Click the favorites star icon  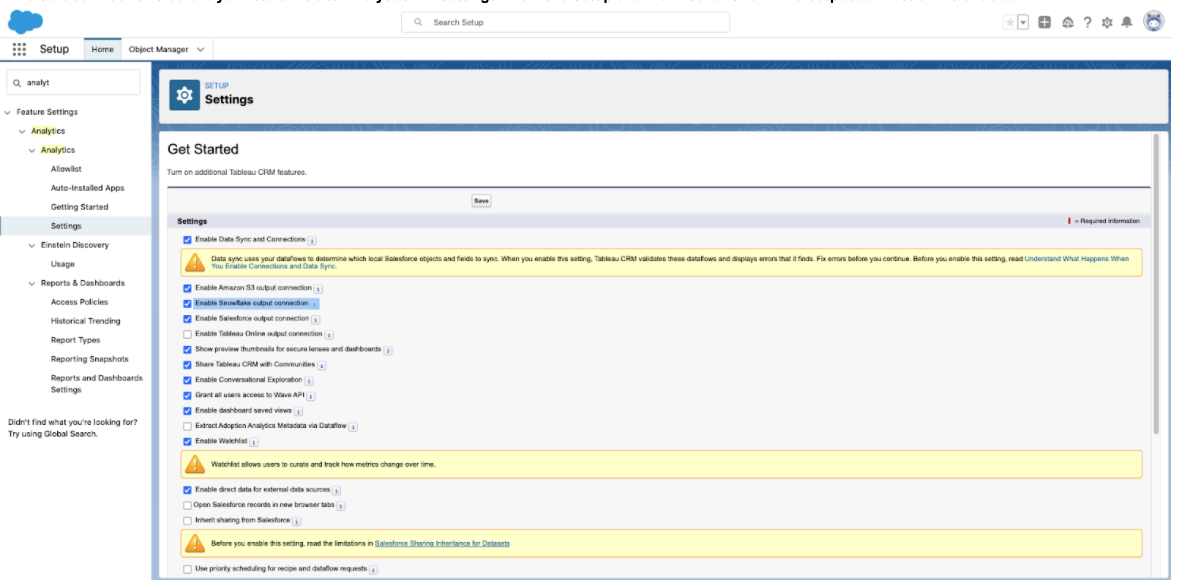coord(1010,22)
